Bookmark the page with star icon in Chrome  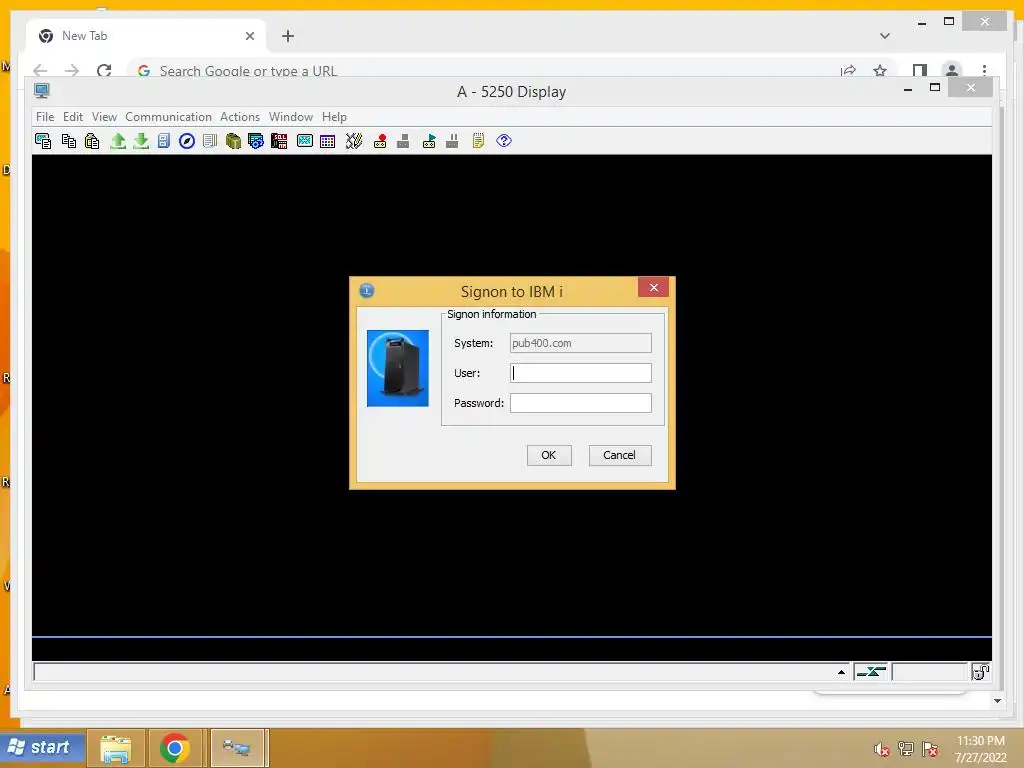[880, 71]
